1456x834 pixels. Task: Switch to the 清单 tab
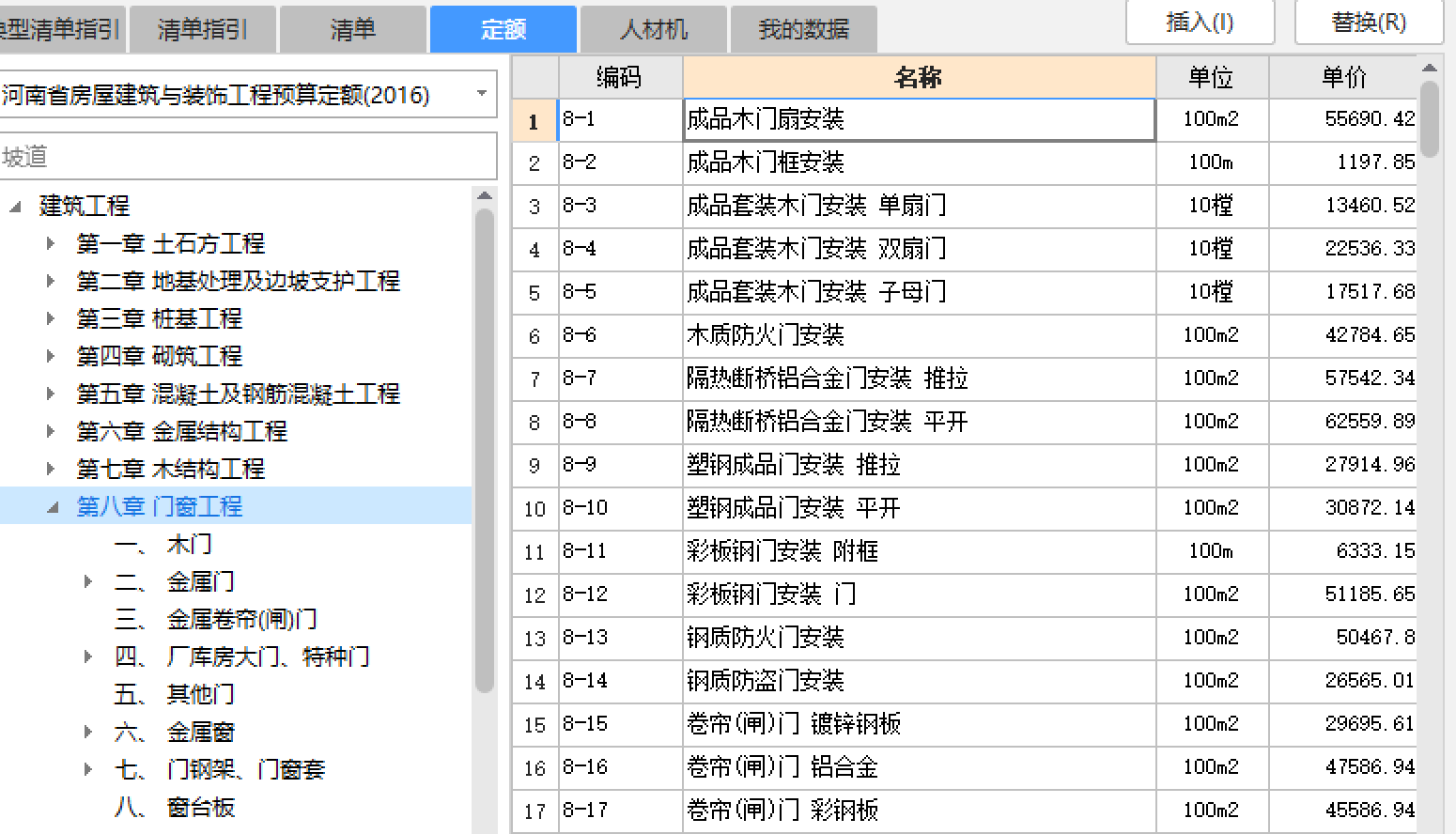(352, 28)
